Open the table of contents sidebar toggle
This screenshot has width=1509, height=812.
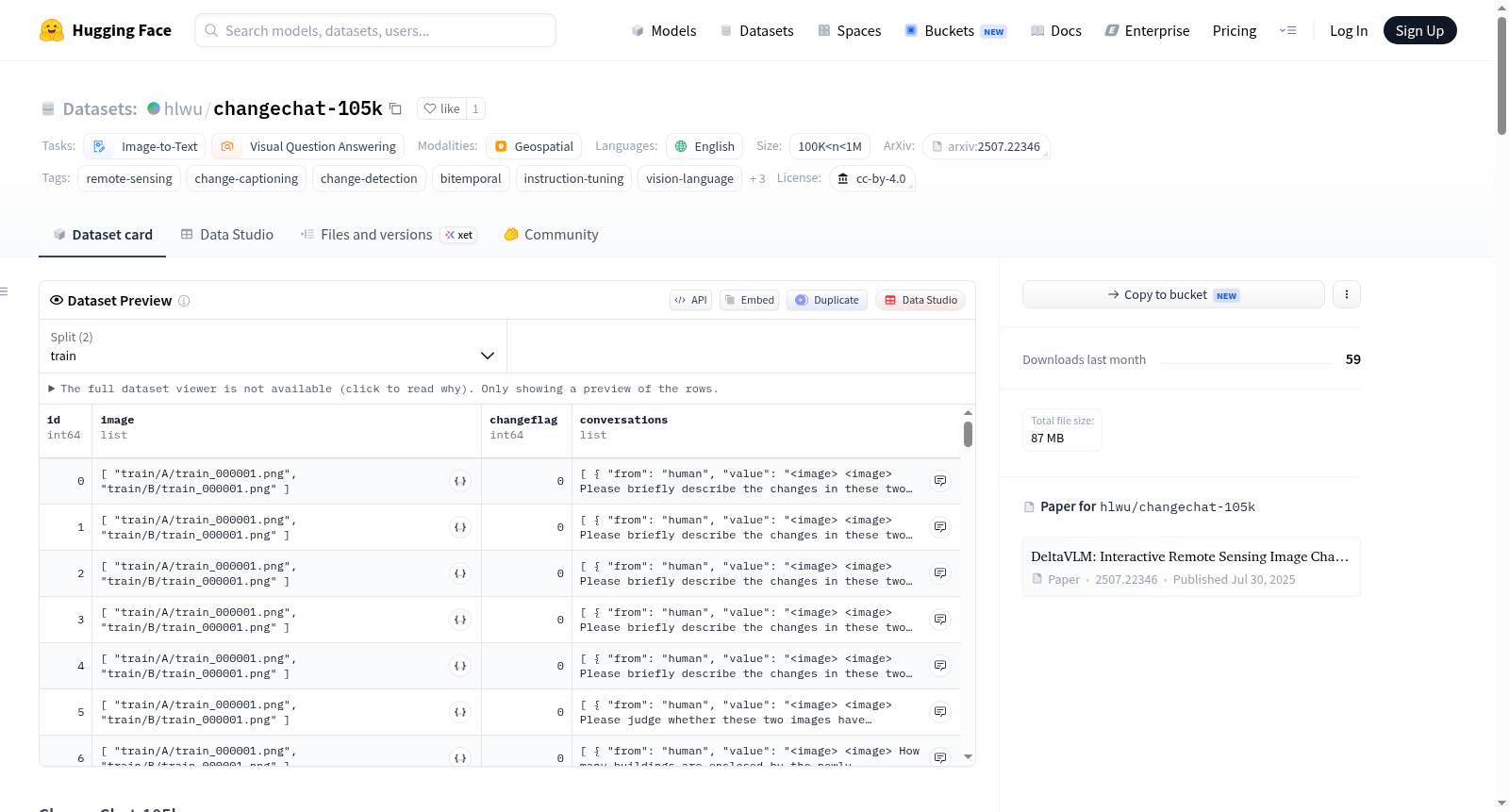(x=4, y=291)
